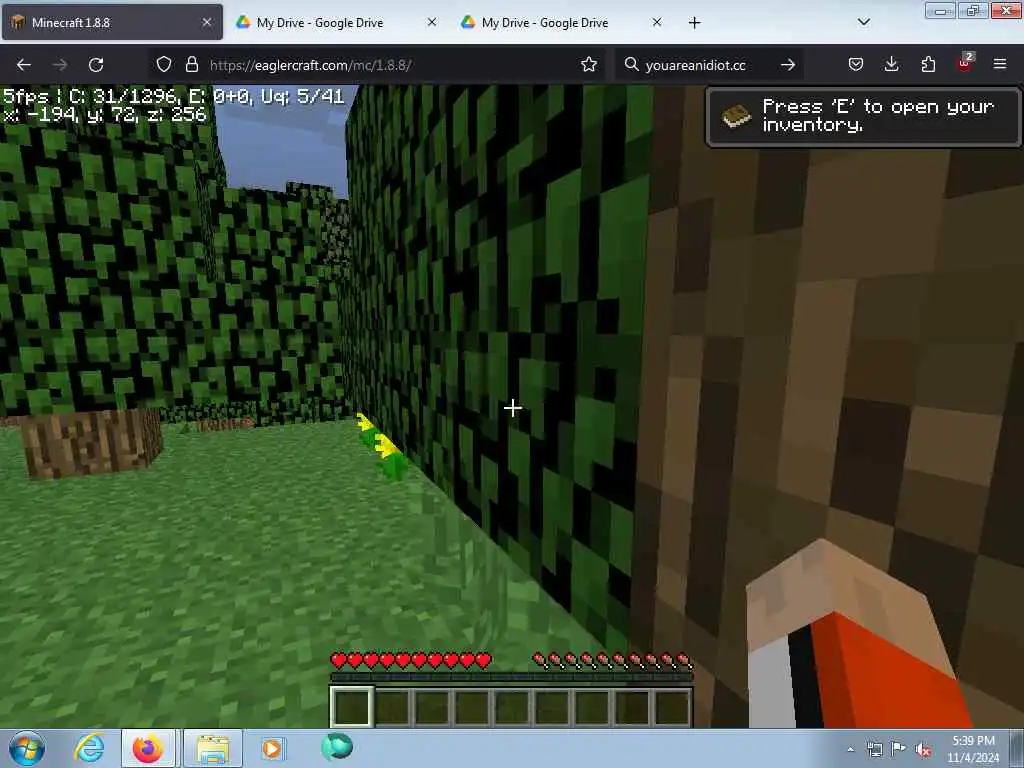
Task: Open the clock showing 5:39 PM
Action: pyautogui.click(x=973, y=749)
